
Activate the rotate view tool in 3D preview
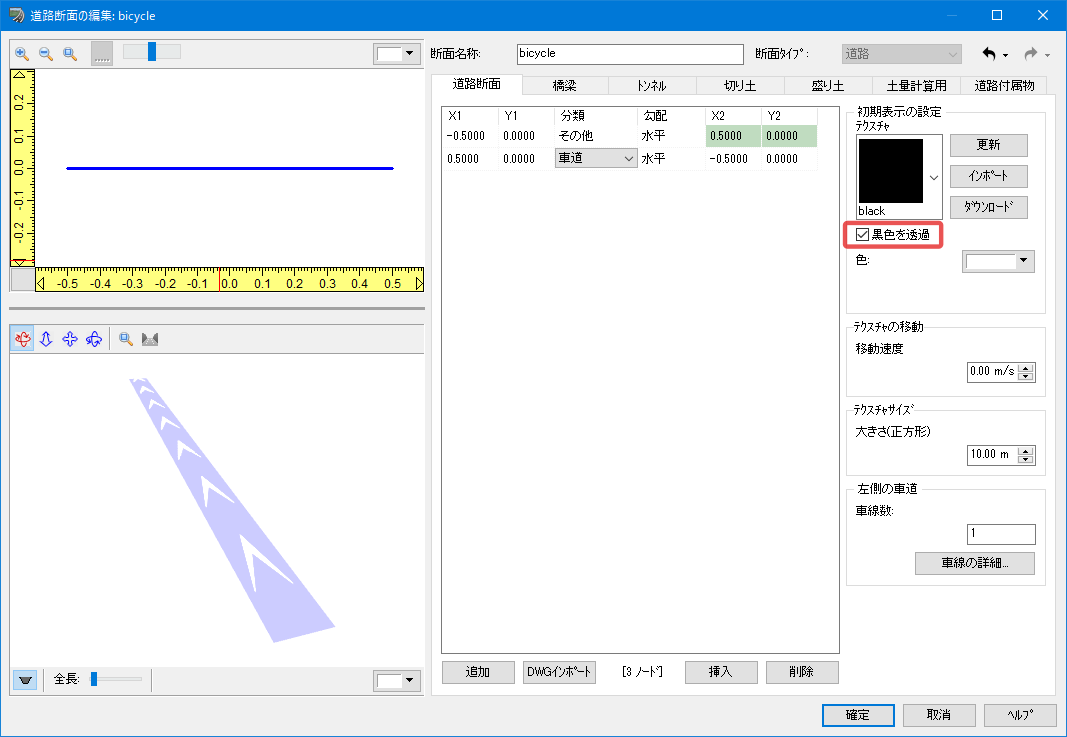[22, 339]
